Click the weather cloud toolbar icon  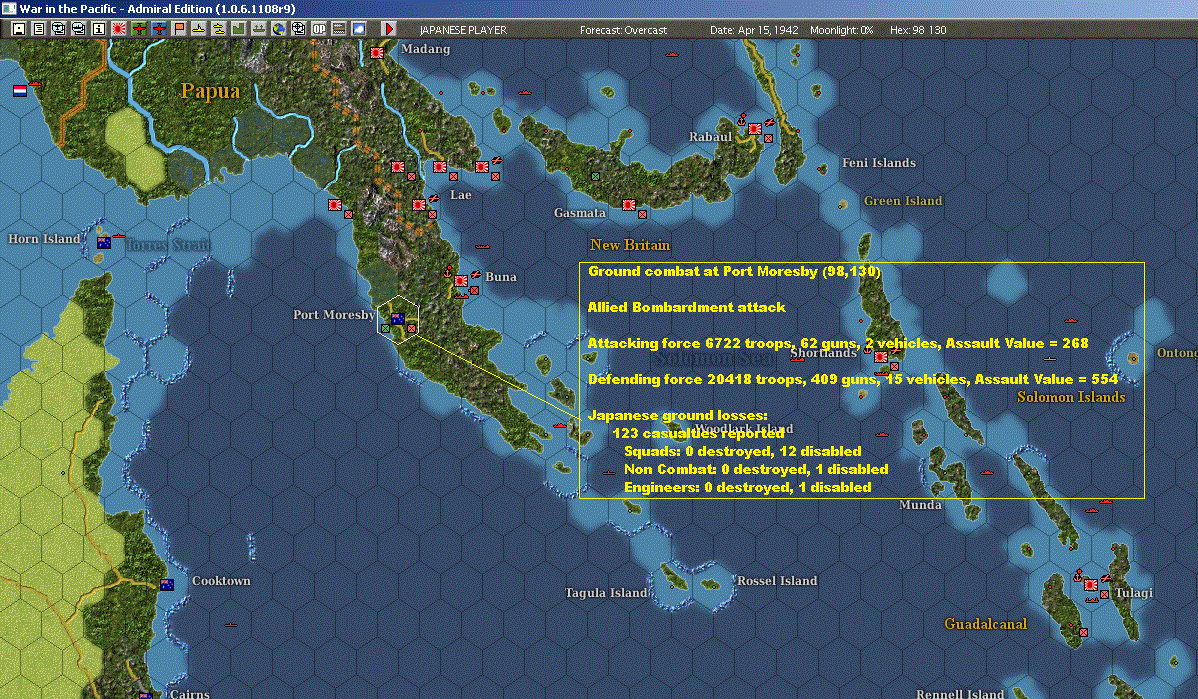point(358,29)
